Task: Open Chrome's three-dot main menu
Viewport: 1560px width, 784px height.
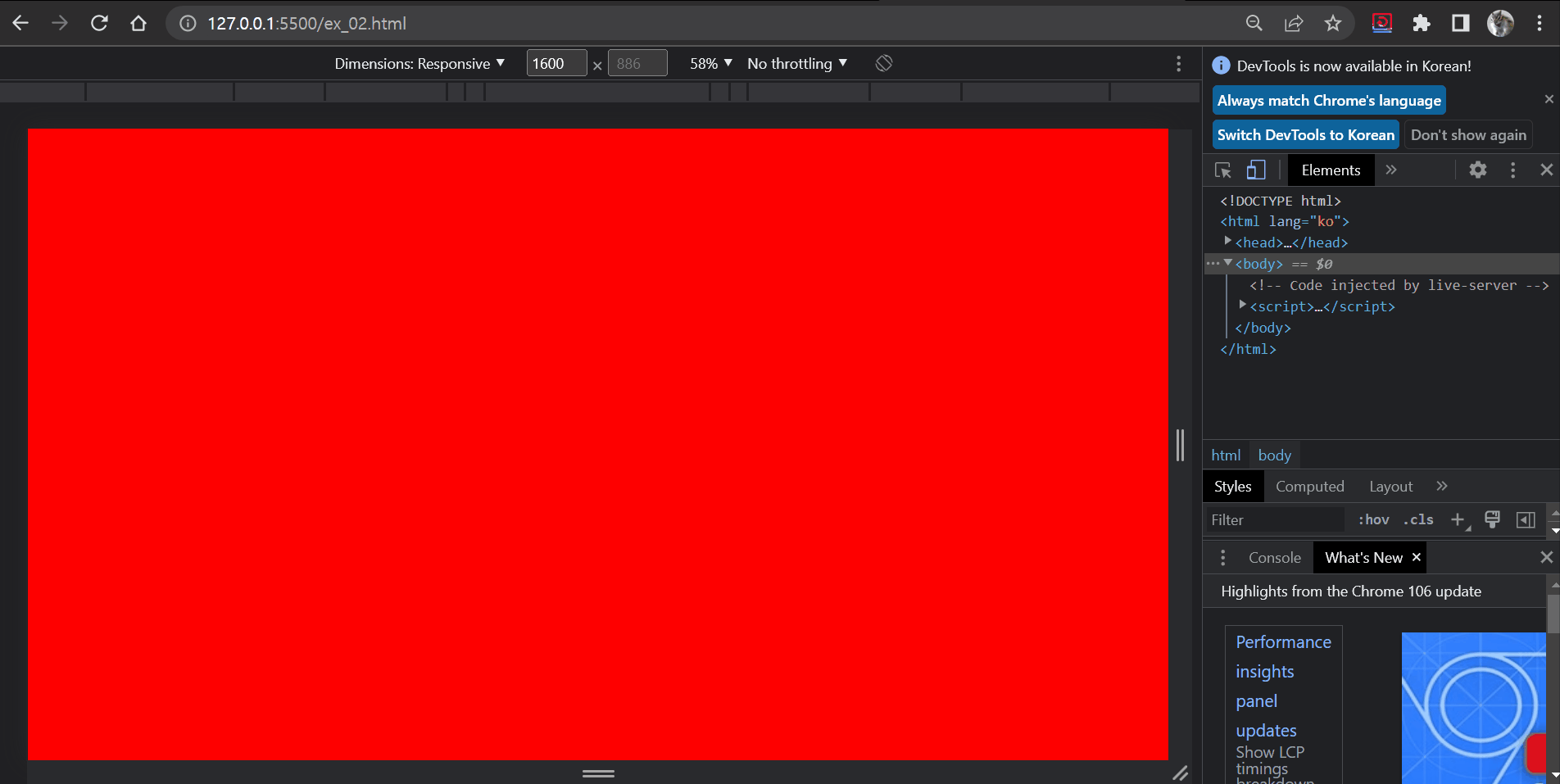Action: pos(1540,24)
